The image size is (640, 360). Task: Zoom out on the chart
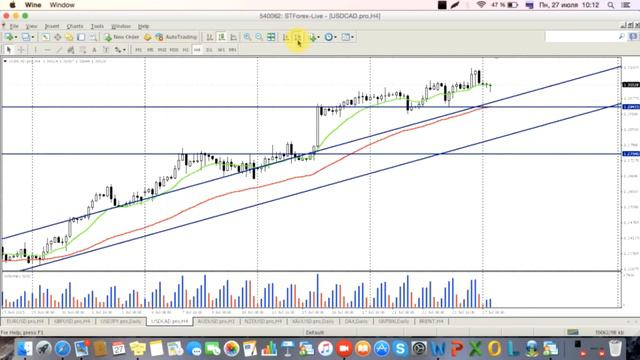click(x=259, y=37)
